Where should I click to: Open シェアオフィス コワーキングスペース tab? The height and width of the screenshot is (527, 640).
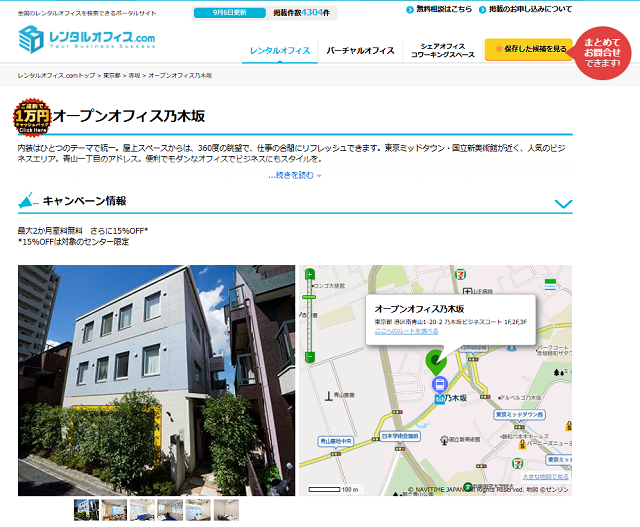tap(443, 50)
